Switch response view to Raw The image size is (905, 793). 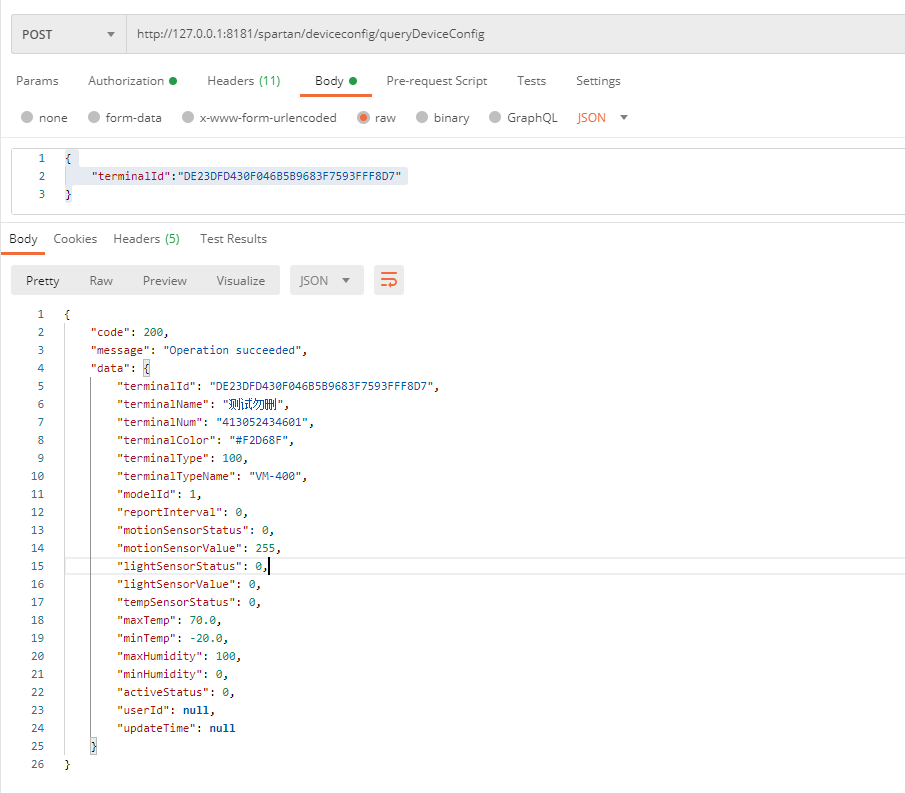[101, 281]
